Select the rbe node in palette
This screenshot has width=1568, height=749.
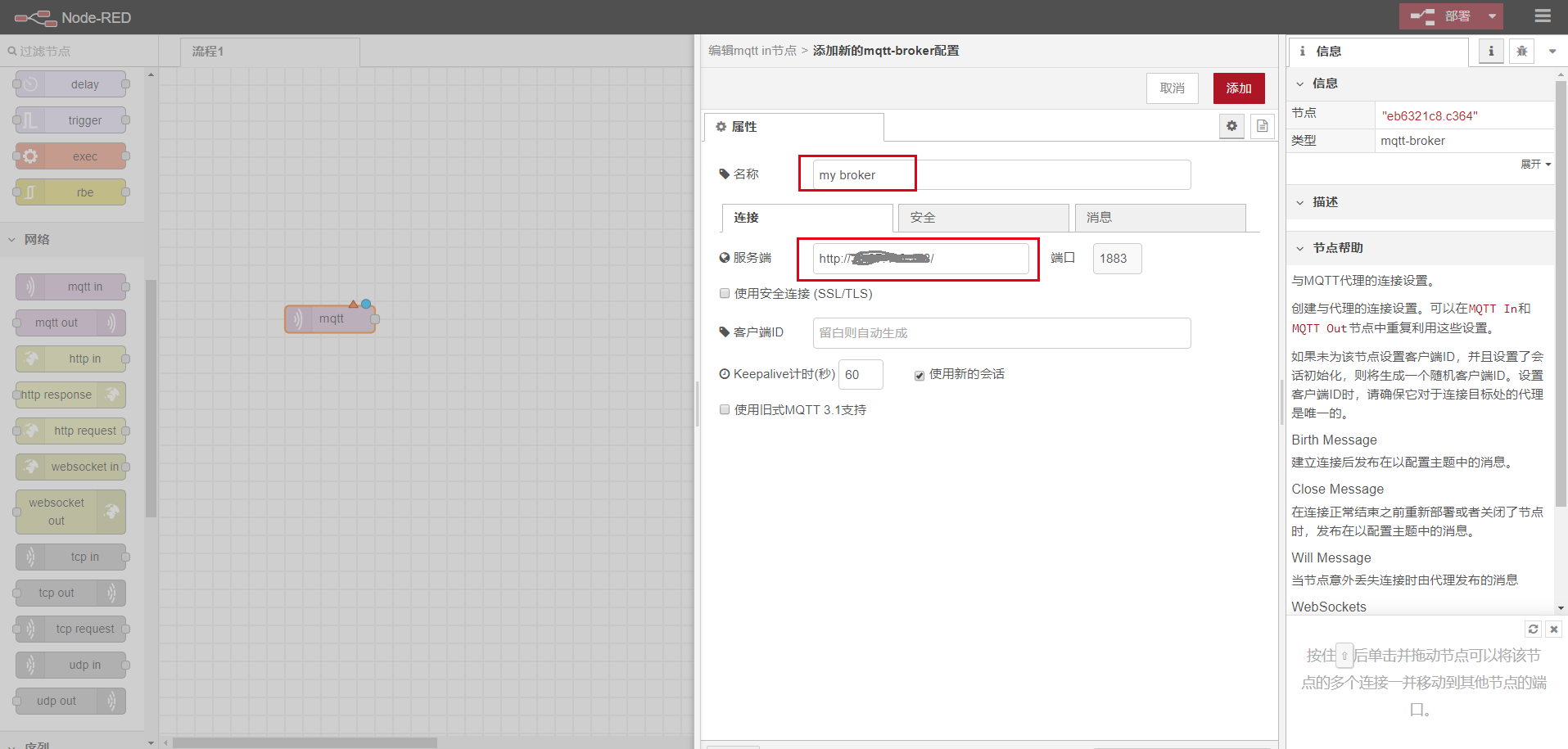(x=71, y=192)
